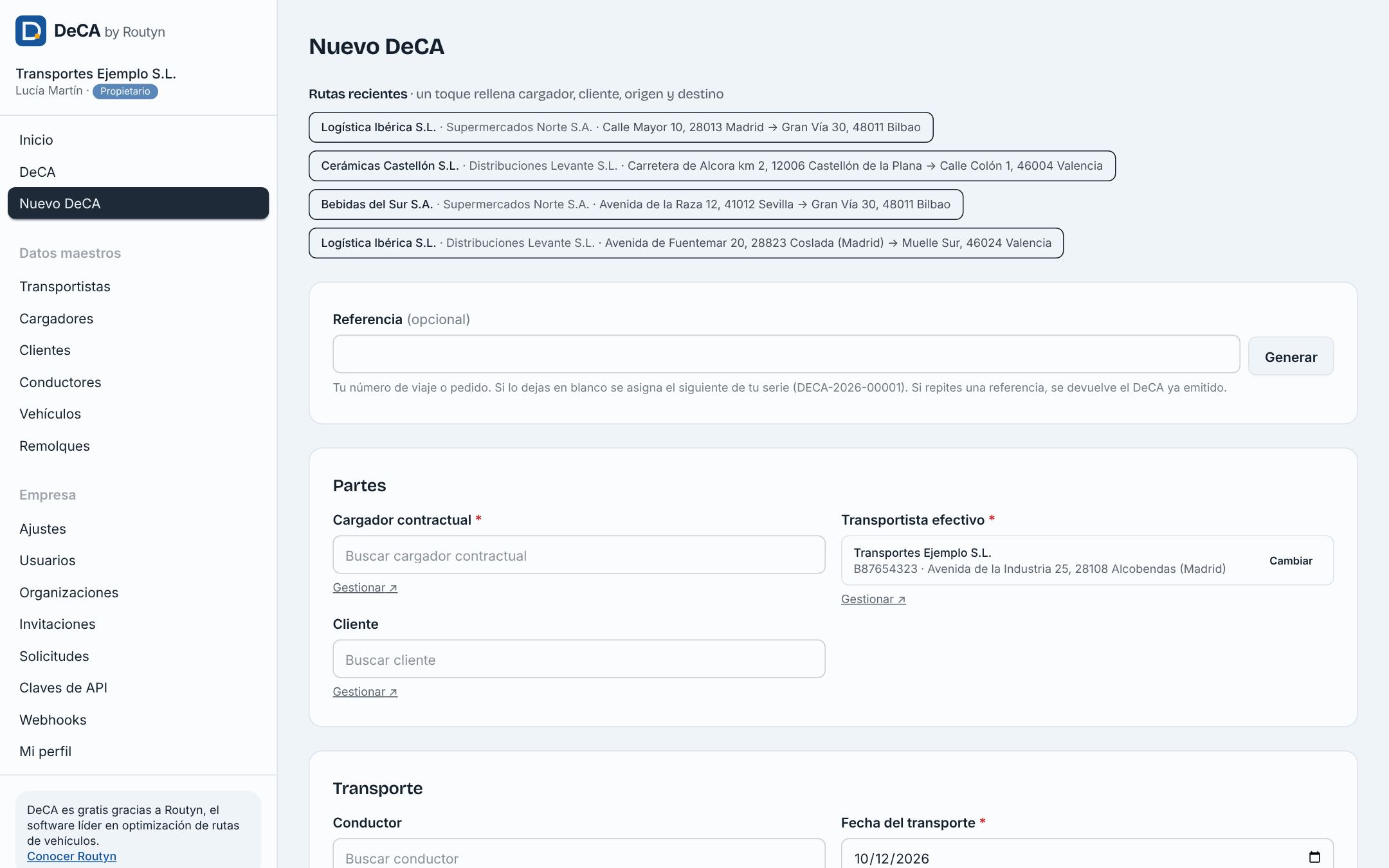Open the Cargadores section
This screenshot has height=868, width=1389.
(x=138, y=318)
